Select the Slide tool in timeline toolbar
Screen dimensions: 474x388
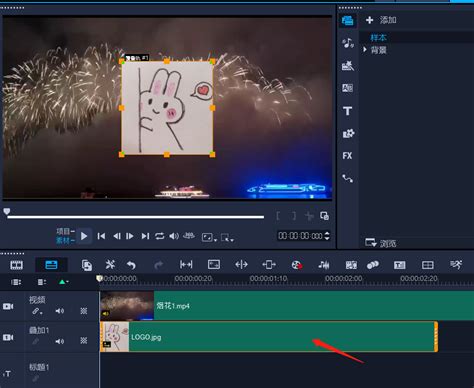(269, 265)
